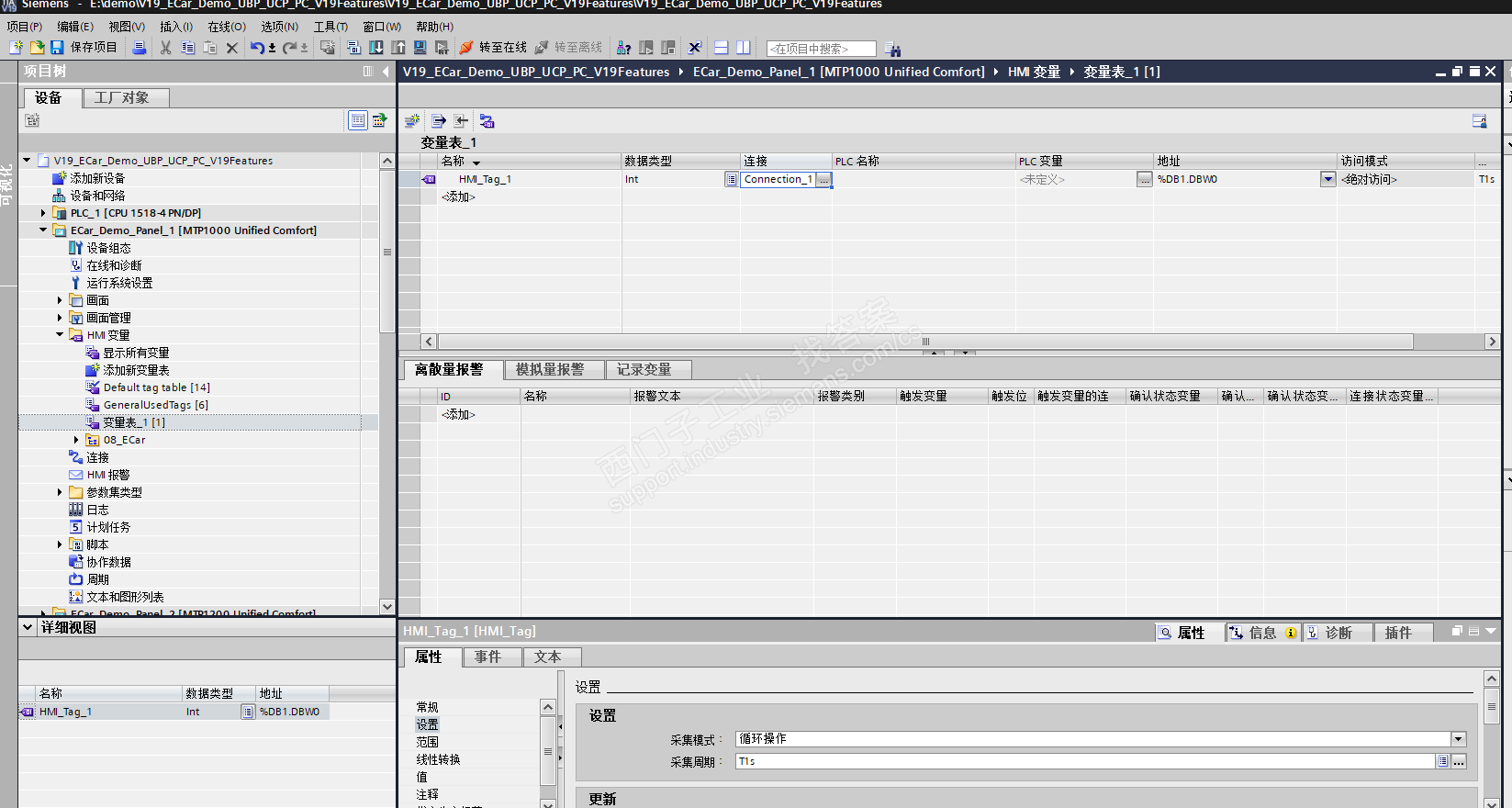Select Default tag table [14]
Screen dimensions: 1512x808
click(x=157, y=387)
